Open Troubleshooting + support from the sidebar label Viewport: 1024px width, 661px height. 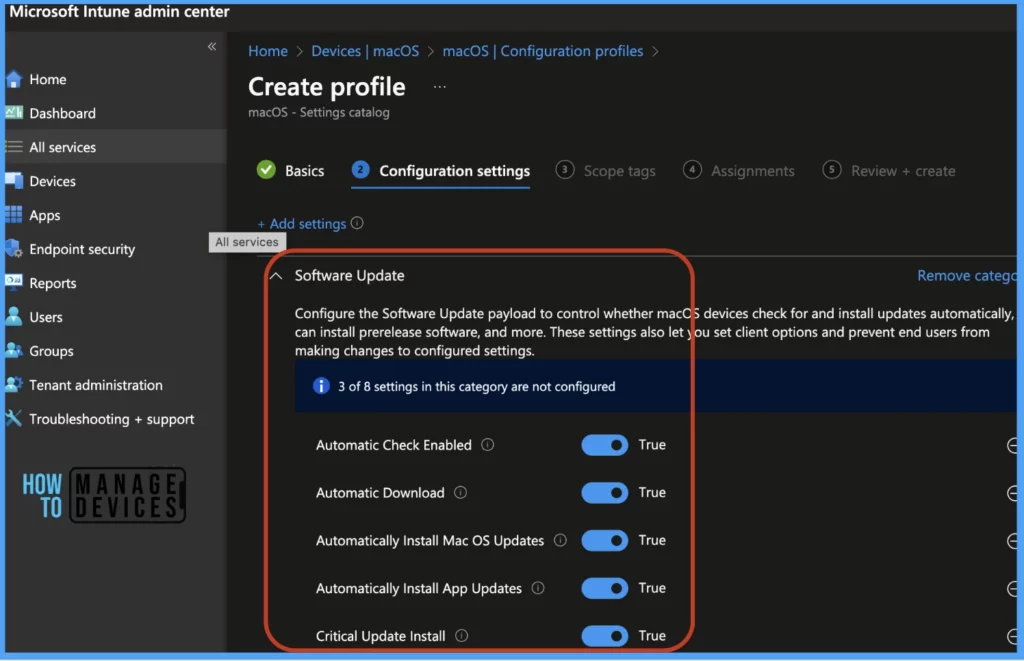112,419
